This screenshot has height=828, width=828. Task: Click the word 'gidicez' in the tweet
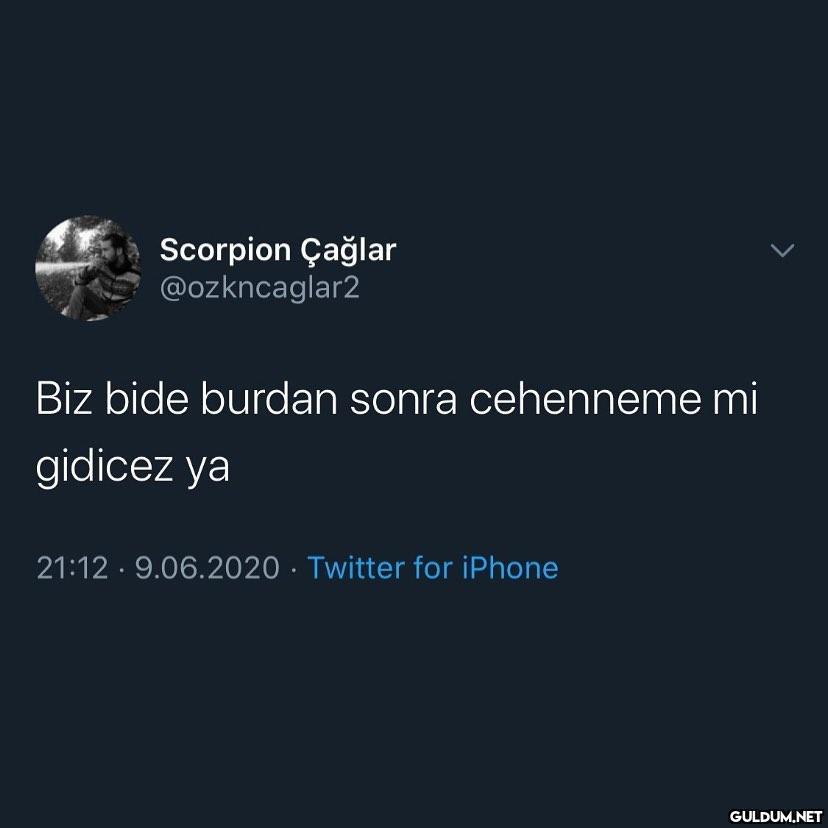point(104,467)
